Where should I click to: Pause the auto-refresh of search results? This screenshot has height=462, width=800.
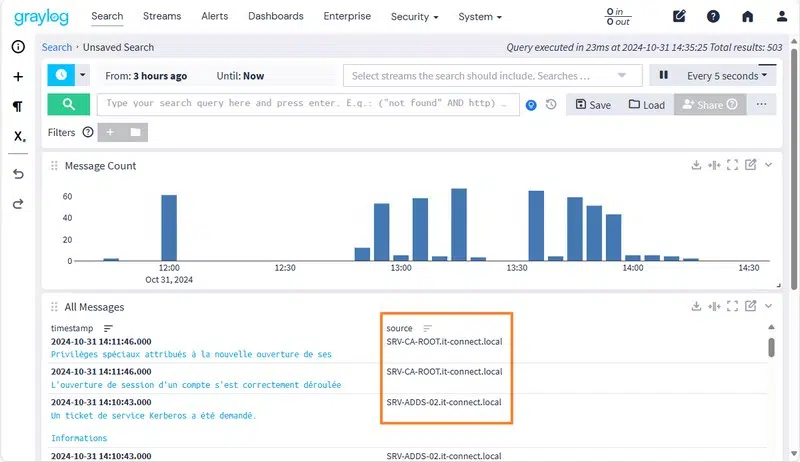[662, 75]
